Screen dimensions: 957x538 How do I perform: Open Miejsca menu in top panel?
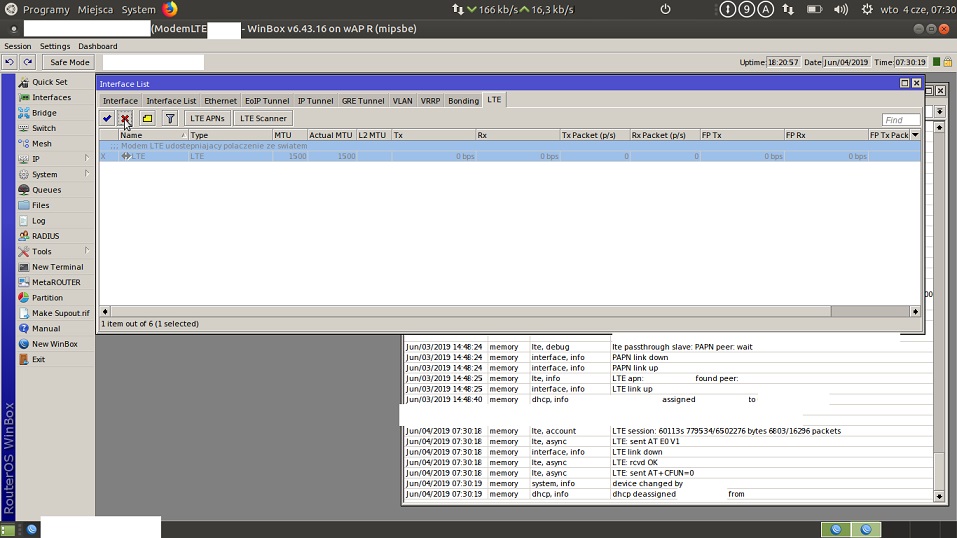point(95,9)
